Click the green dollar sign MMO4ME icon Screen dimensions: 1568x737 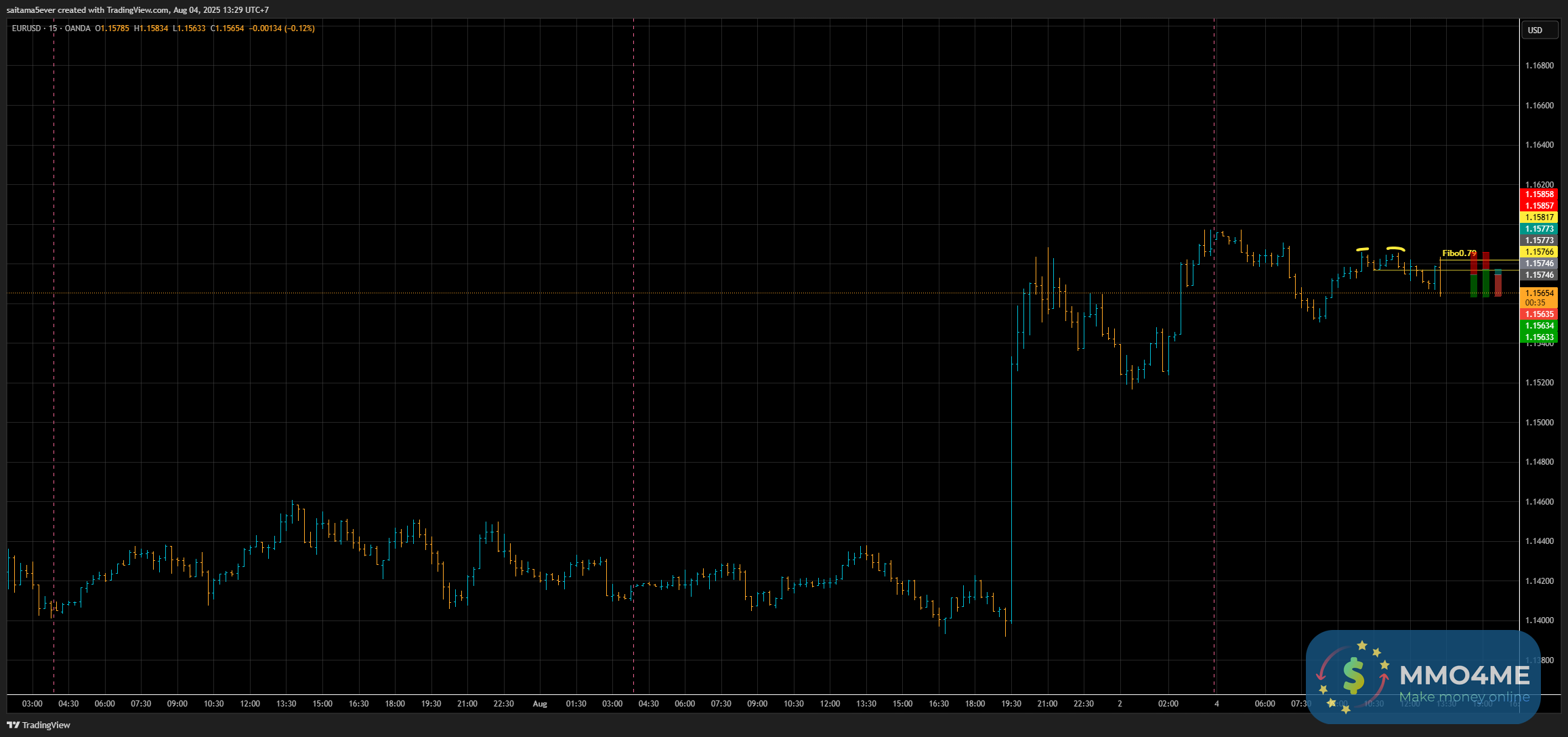pos(1353,676)
